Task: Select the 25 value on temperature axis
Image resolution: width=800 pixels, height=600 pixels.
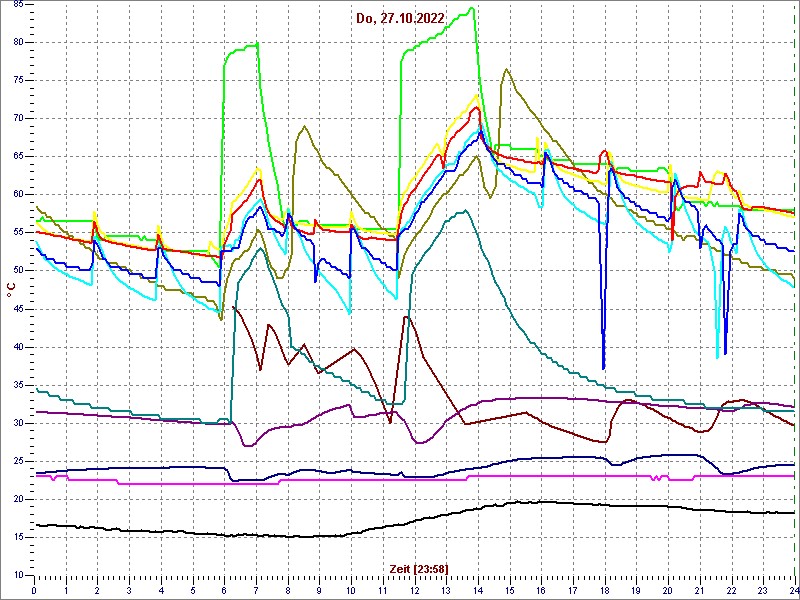Action: 17,461
